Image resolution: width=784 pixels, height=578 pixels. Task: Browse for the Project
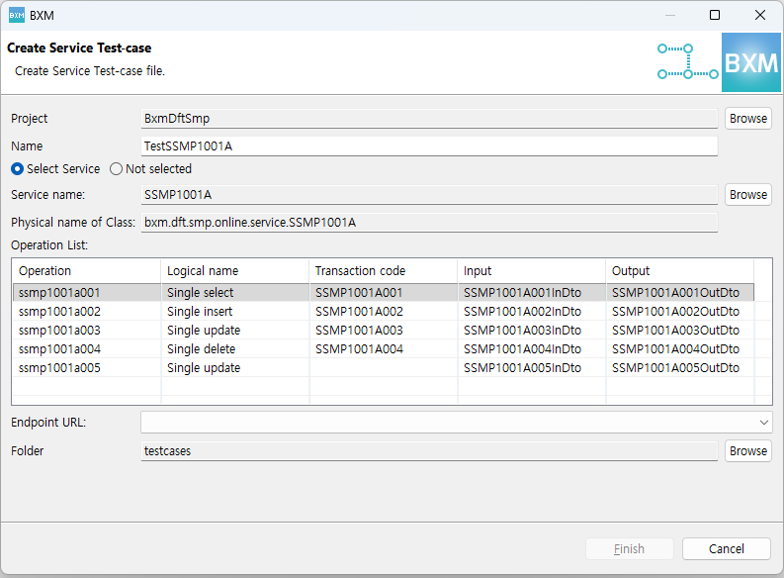[x=748, y=118]
